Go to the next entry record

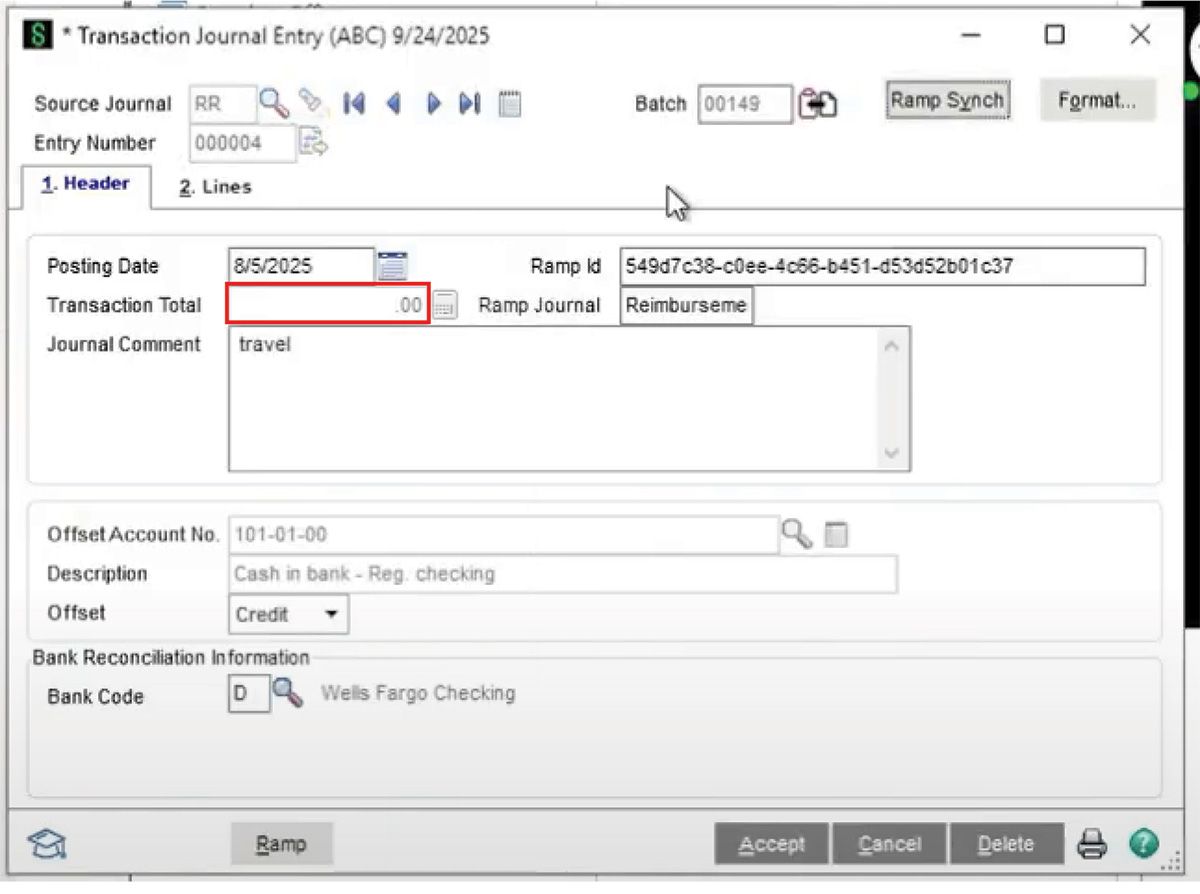click(432, 103)
